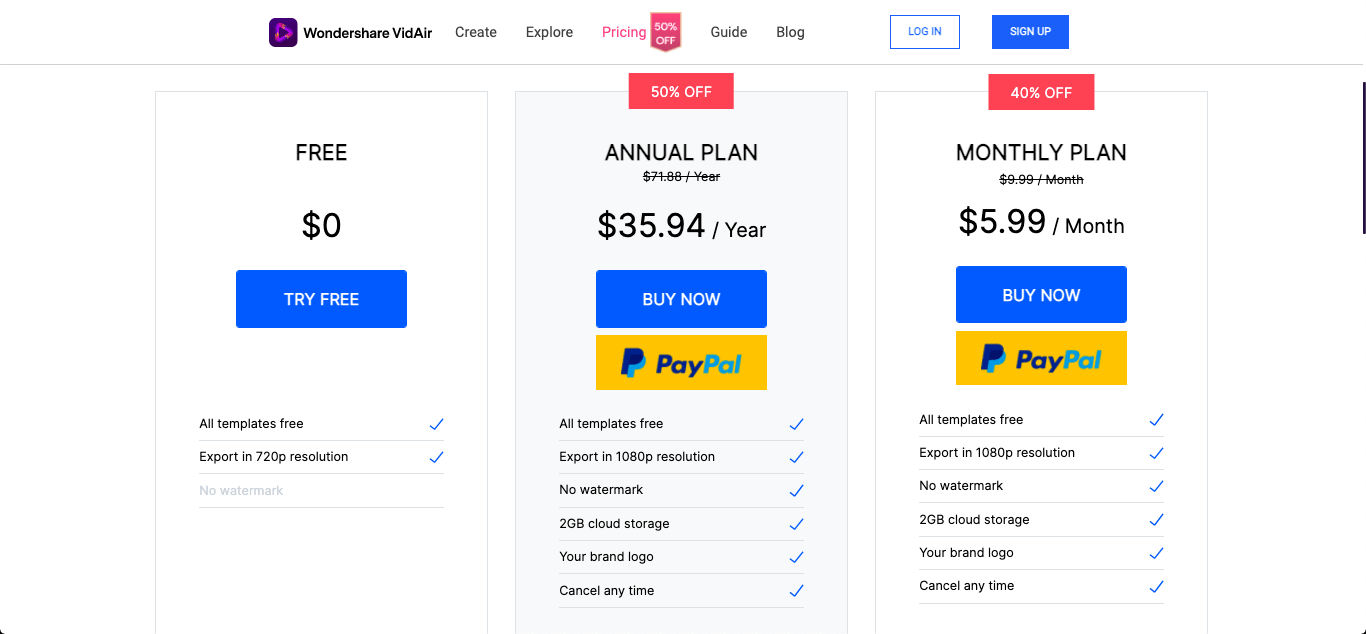The image size is (1366, 634).
Task: Open the Create menu item
Action: click(476, 32)
